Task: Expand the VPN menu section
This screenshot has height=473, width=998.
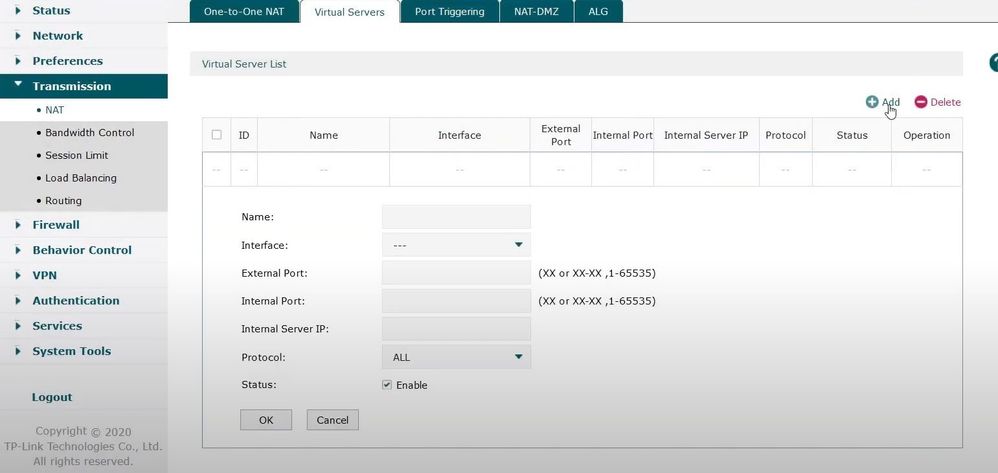Action: [44, 275]
